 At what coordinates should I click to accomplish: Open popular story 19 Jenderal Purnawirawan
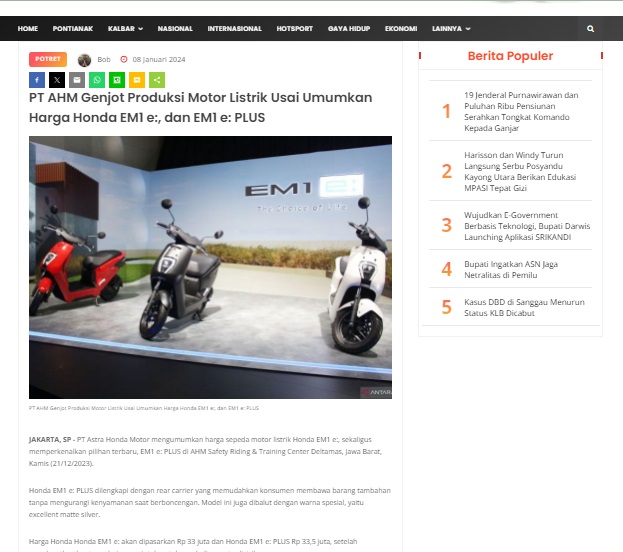(x=521, y=112)
